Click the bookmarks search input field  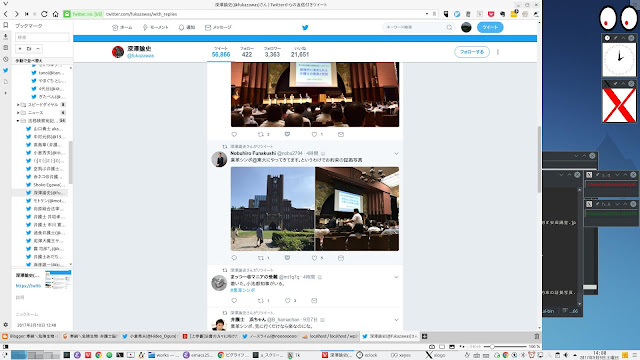tap(42, 37)
